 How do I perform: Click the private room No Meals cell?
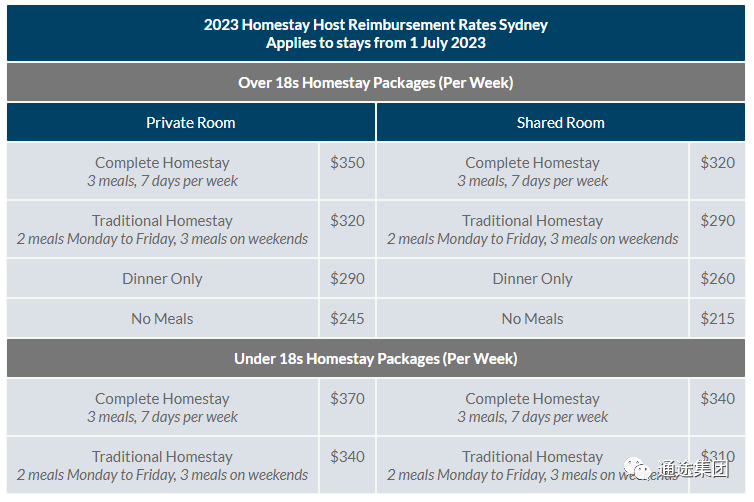pos(163,318)
